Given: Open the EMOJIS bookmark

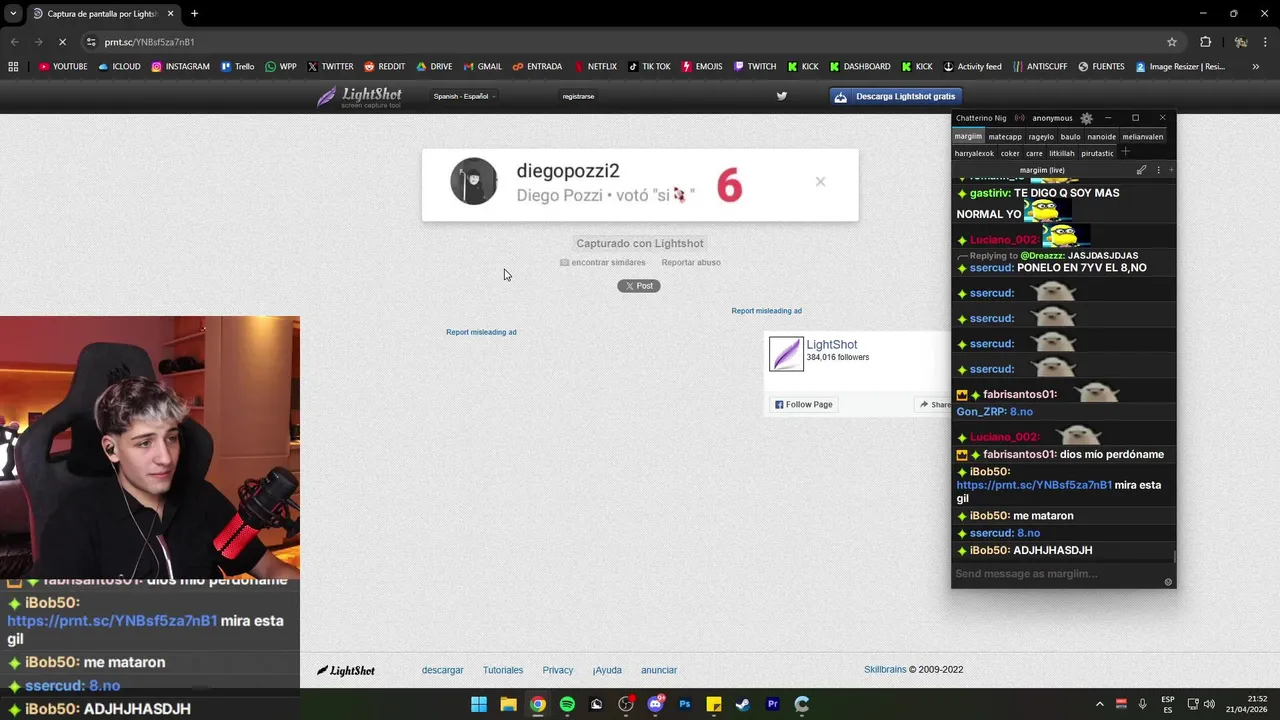Looking at the screenshot, I should (x=701, y=67).
